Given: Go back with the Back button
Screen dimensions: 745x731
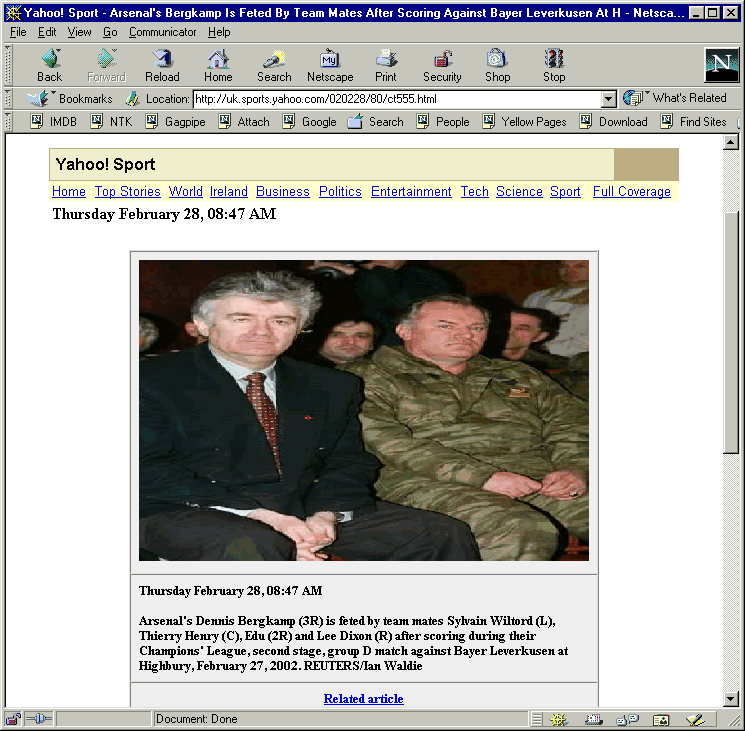Looking at the screenshot, I should click(50, 66).
